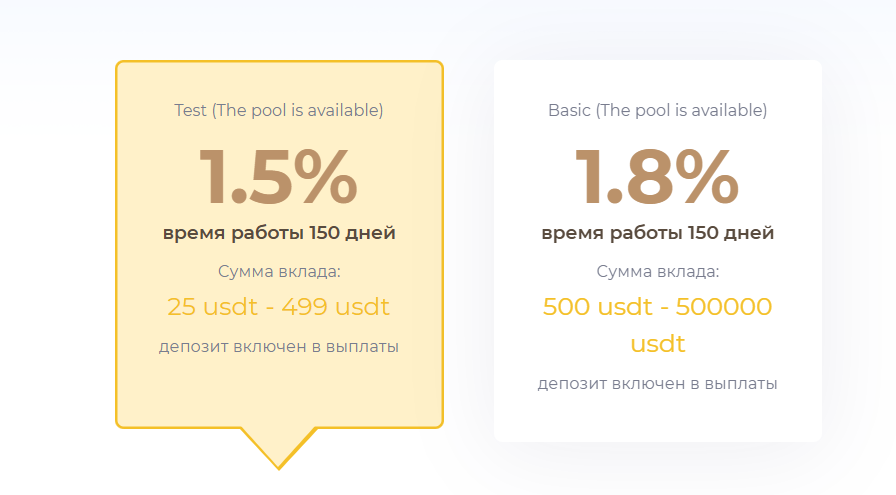Click the yellow border of Test card
Image resolution: width=896 pixels, height=495 pixels.
(117, 244)
